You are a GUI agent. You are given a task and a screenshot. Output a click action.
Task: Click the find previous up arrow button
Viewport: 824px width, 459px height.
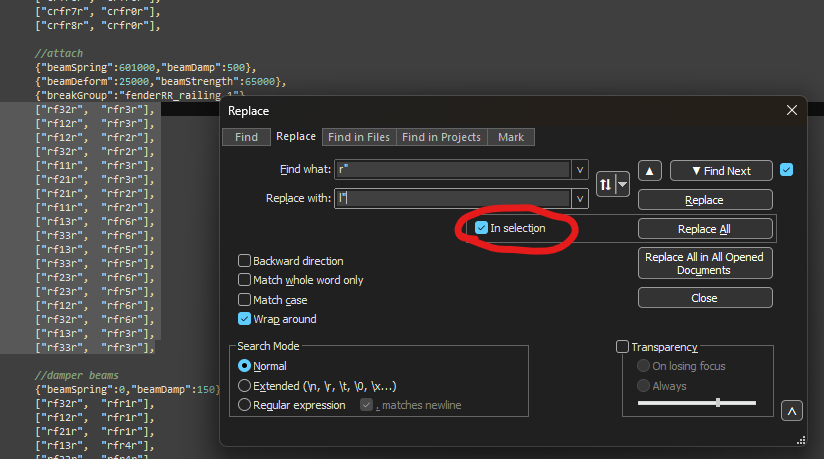(x=649, y=171)
